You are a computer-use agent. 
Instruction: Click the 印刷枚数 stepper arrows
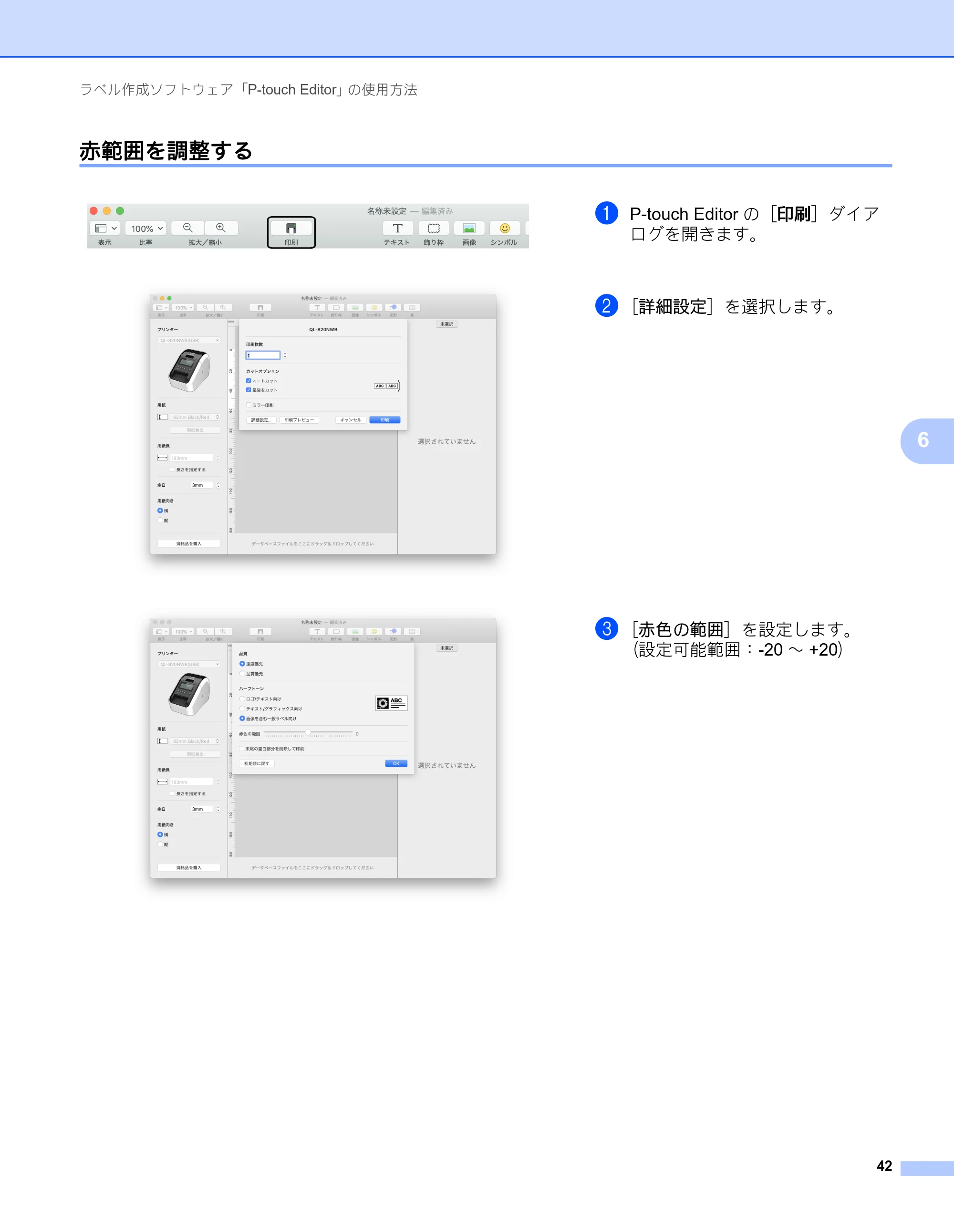click(x=285, y=355)
